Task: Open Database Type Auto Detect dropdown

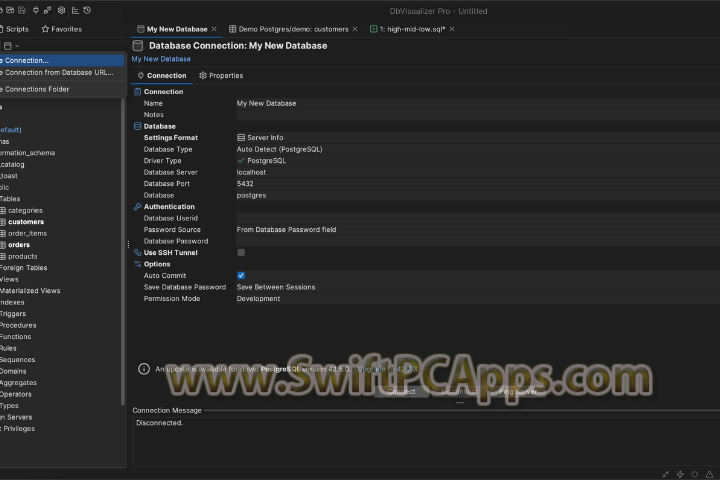Action: coord(478,149)
